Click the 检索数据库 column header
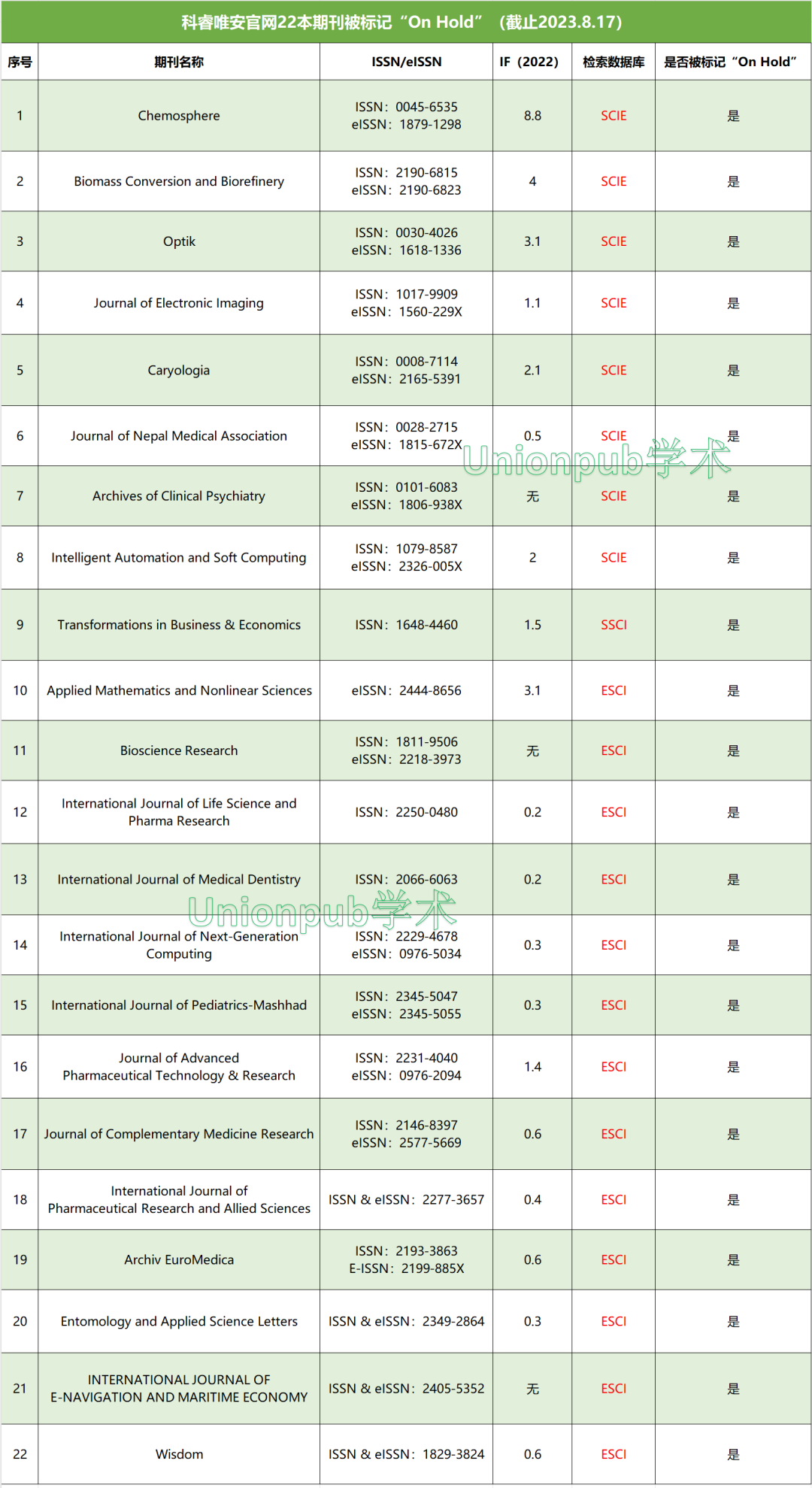The height and width of the screenshot is (1488, 812). click(x=614, y=62)
